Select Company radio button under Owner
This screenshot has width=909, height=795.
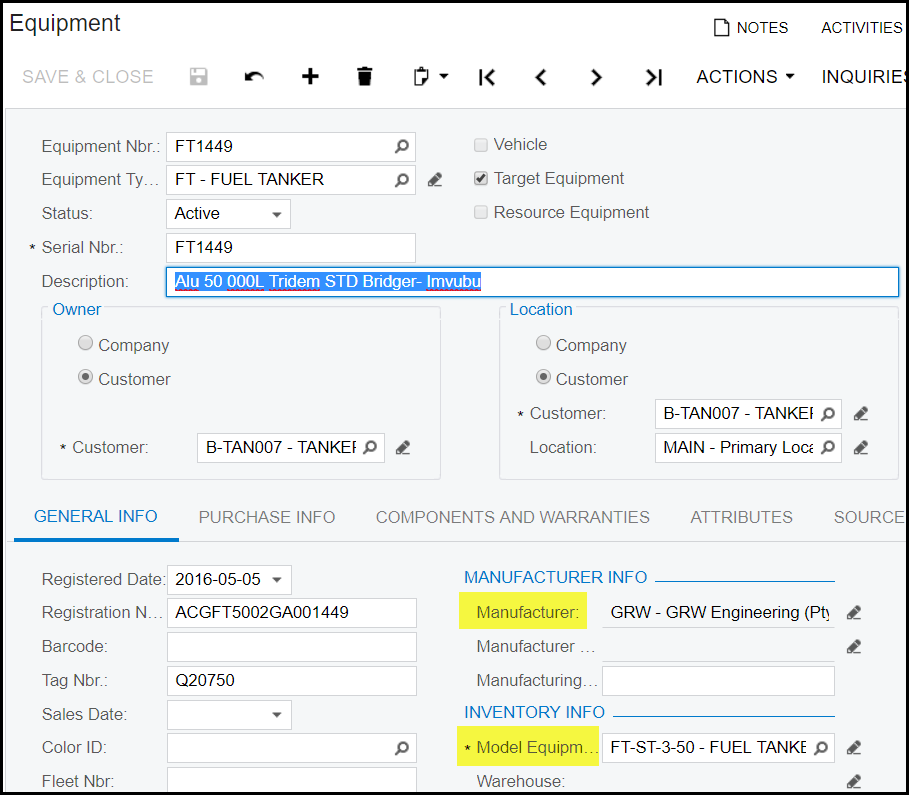(x=86, y=344)
